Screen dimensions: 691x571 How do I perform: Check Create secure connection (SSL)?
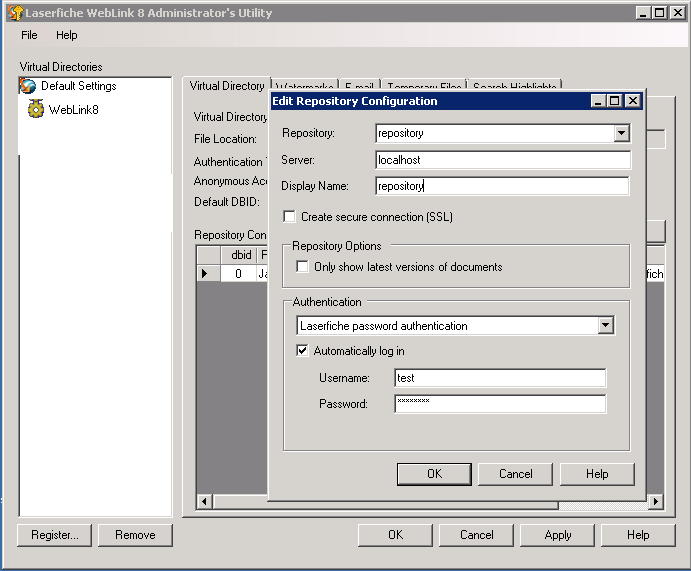(289, 217)
